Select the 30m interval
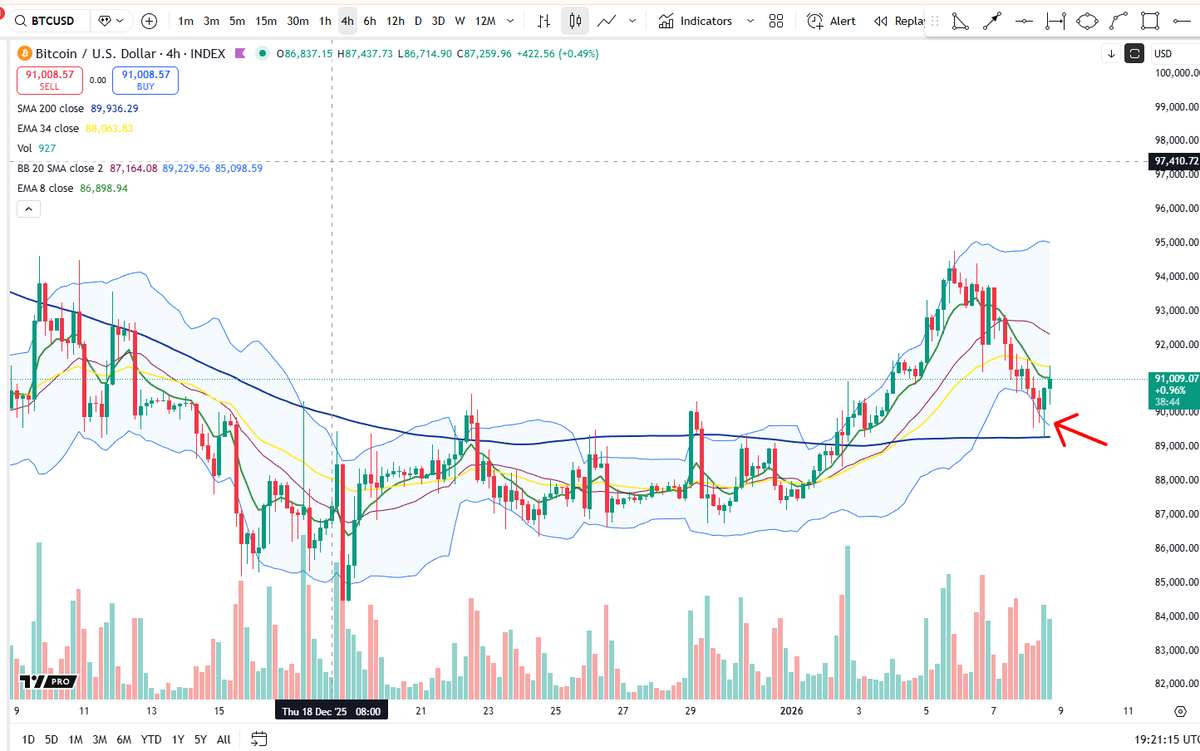The height and width of the screenshot is (751, 1200). pyautogui.click(x=297, y=20)
